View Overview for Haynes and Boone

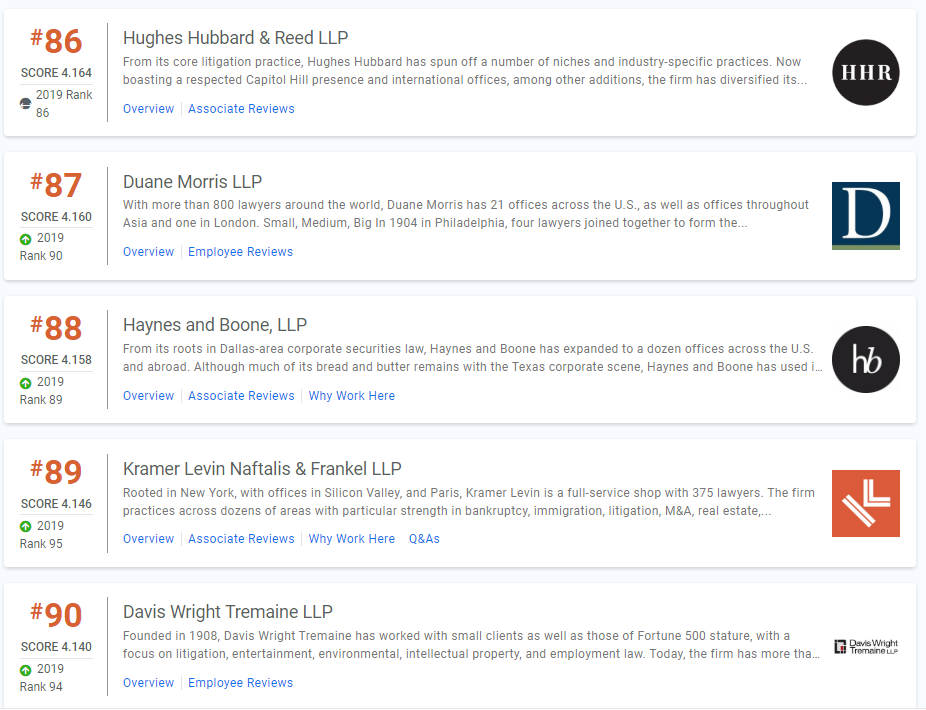[148, 396]
